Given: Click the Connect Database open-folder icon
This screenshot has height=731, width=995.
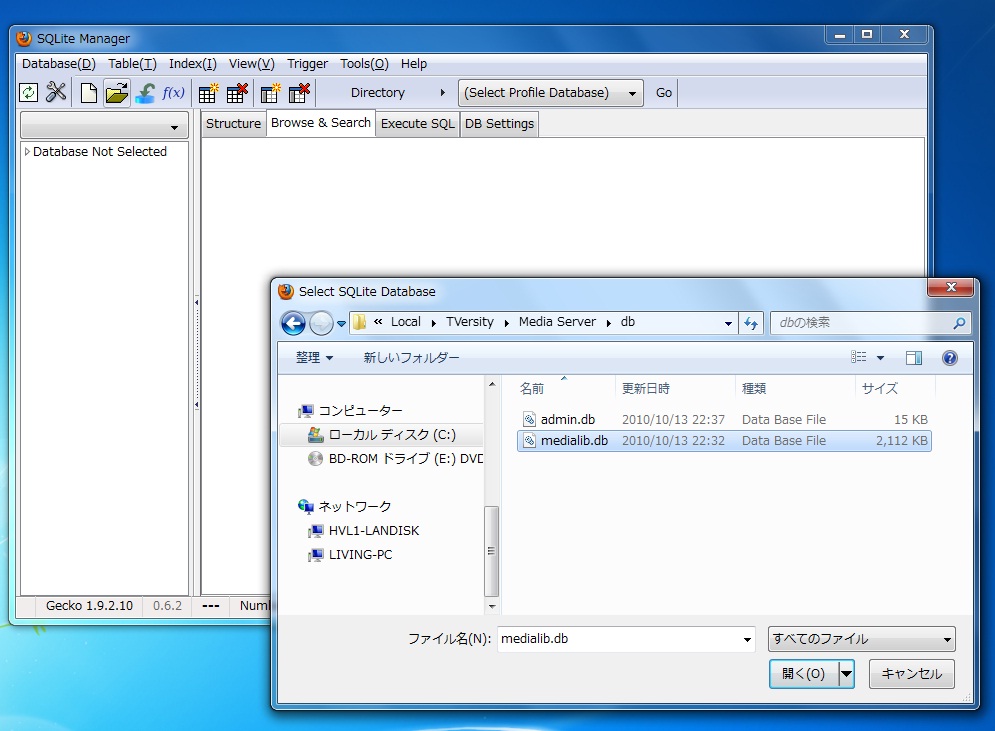Looking at the screenshot, I should coord(117,93).
